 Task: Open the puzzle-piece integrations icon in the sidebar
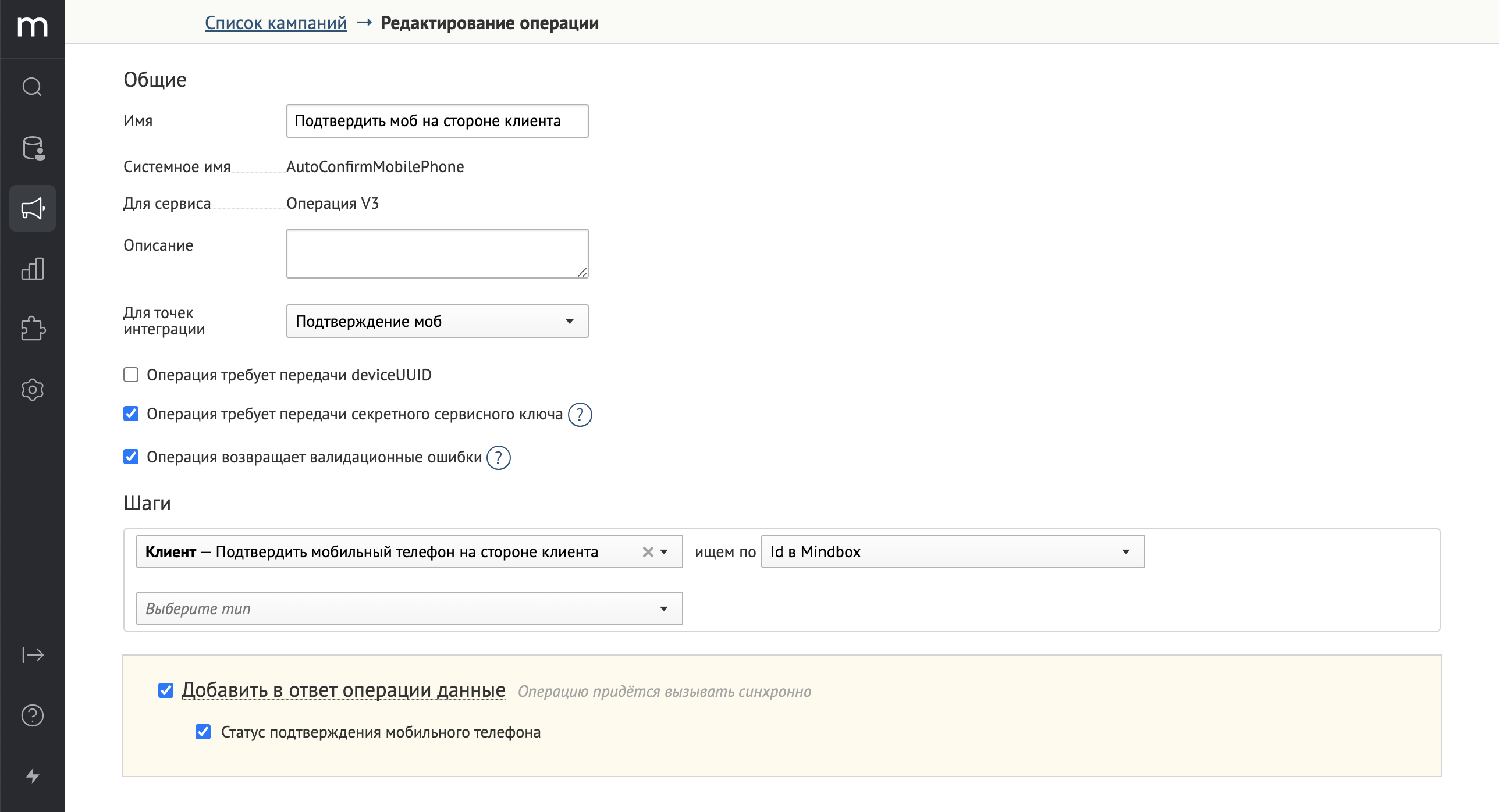coord(33,328)
